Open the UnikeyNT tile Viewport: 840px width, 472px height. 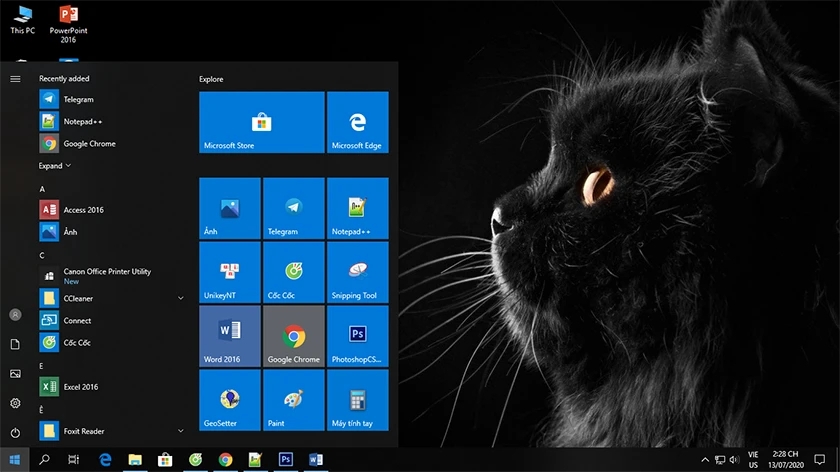(230, 272)
